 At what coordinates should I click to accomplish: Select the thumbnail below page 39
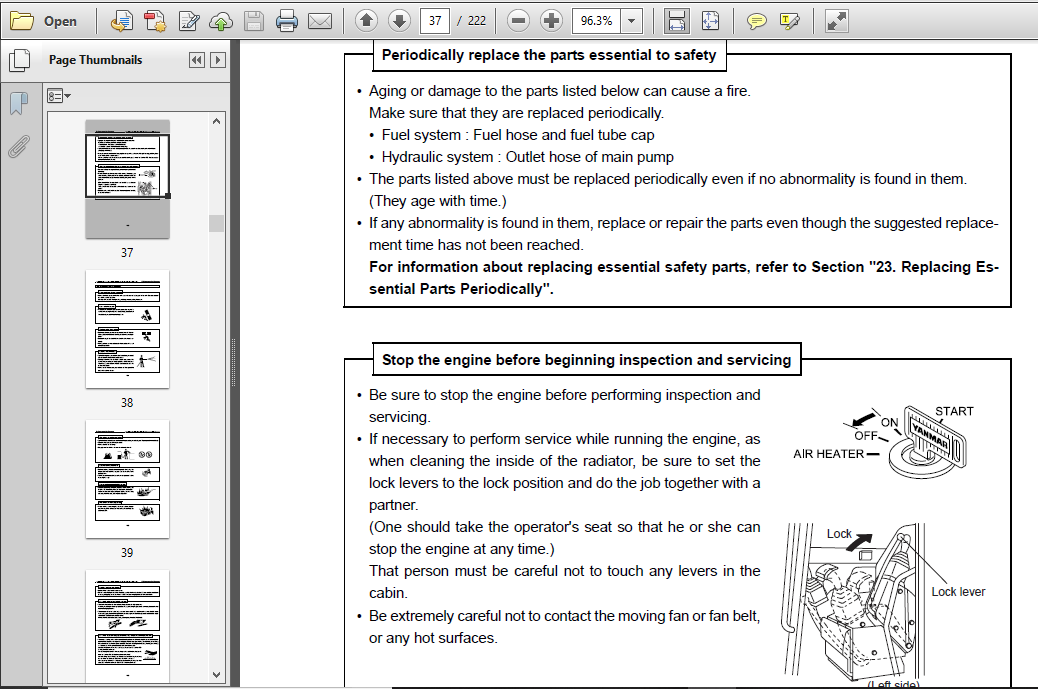pyautogui.click(x=127, y=626)
